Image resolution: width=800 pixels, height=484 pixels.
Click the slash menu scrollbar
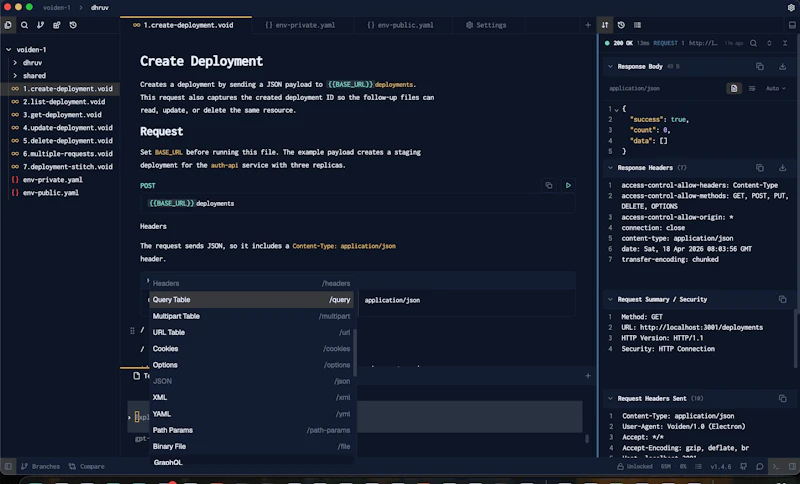tap(355, 353)
